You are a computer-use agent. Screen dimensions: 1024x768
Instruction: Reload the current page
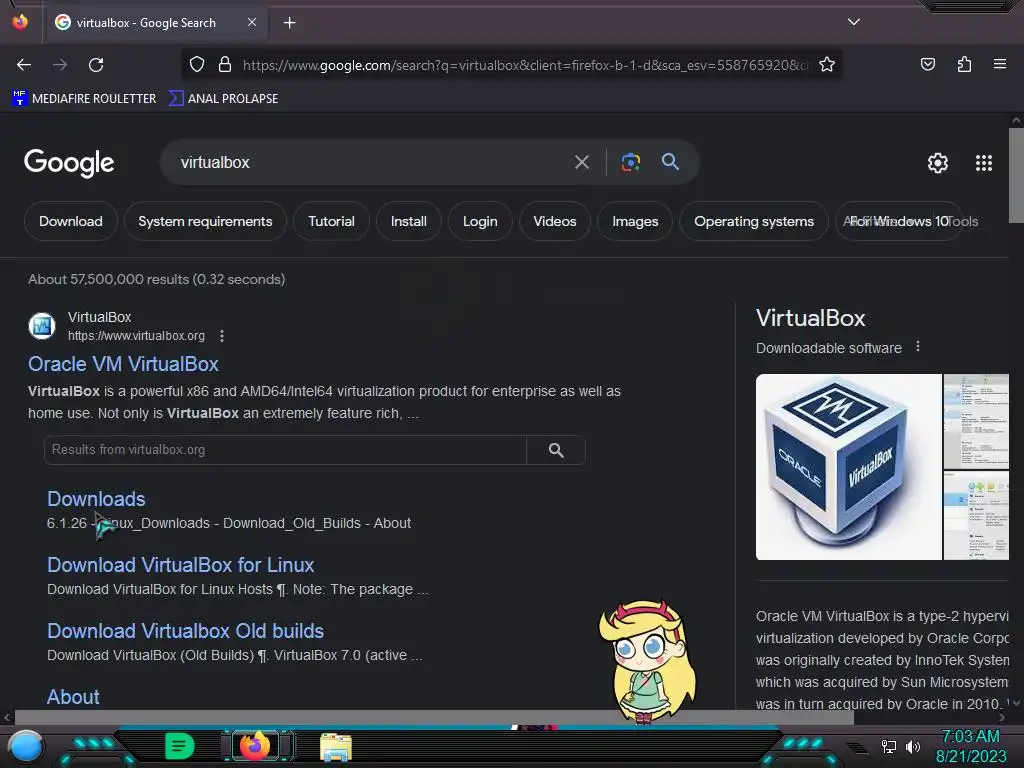click(x=96, y=65)
